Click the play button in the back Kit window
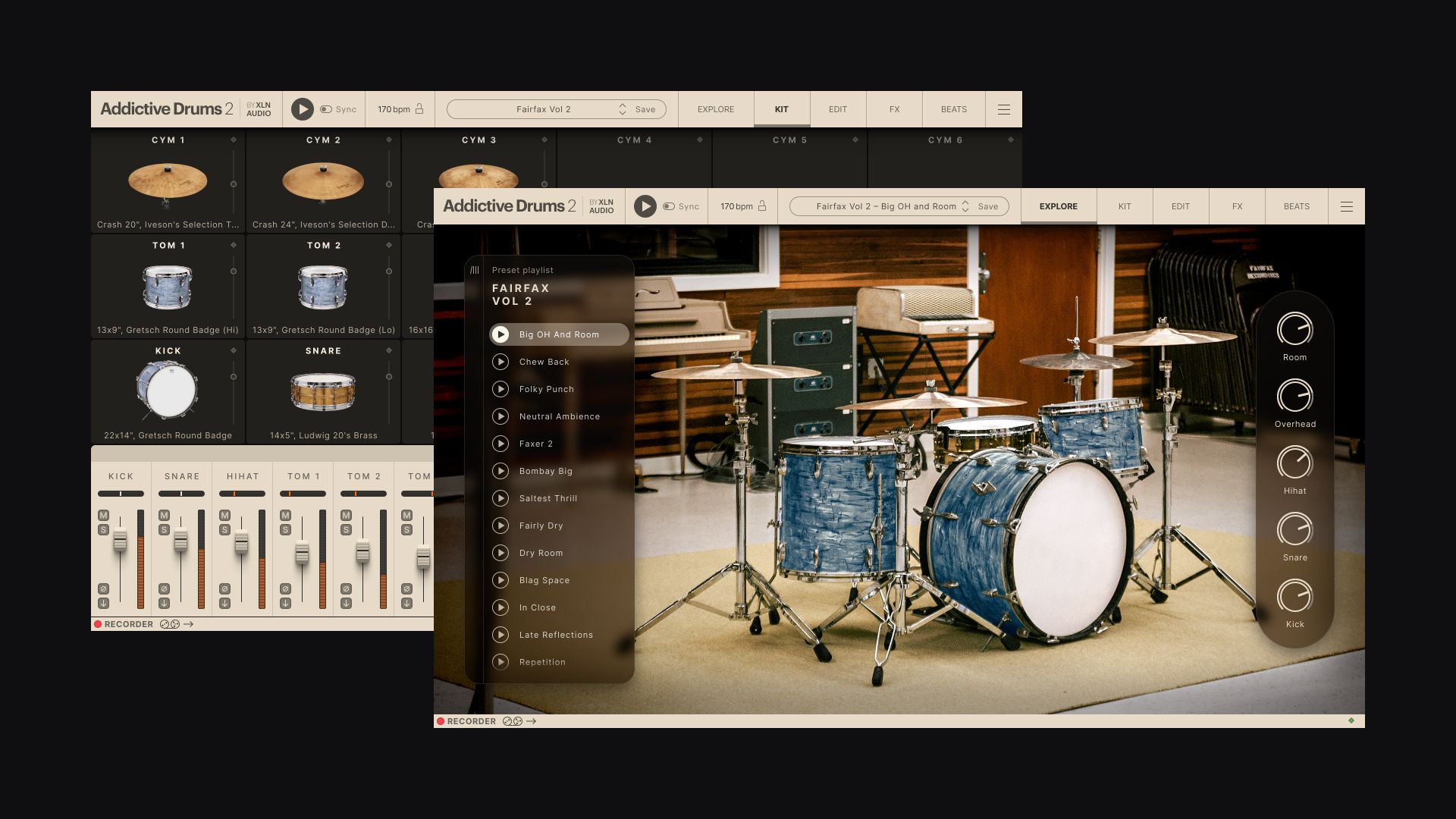This screenshot has height=819, width=1456. (302, 109)
